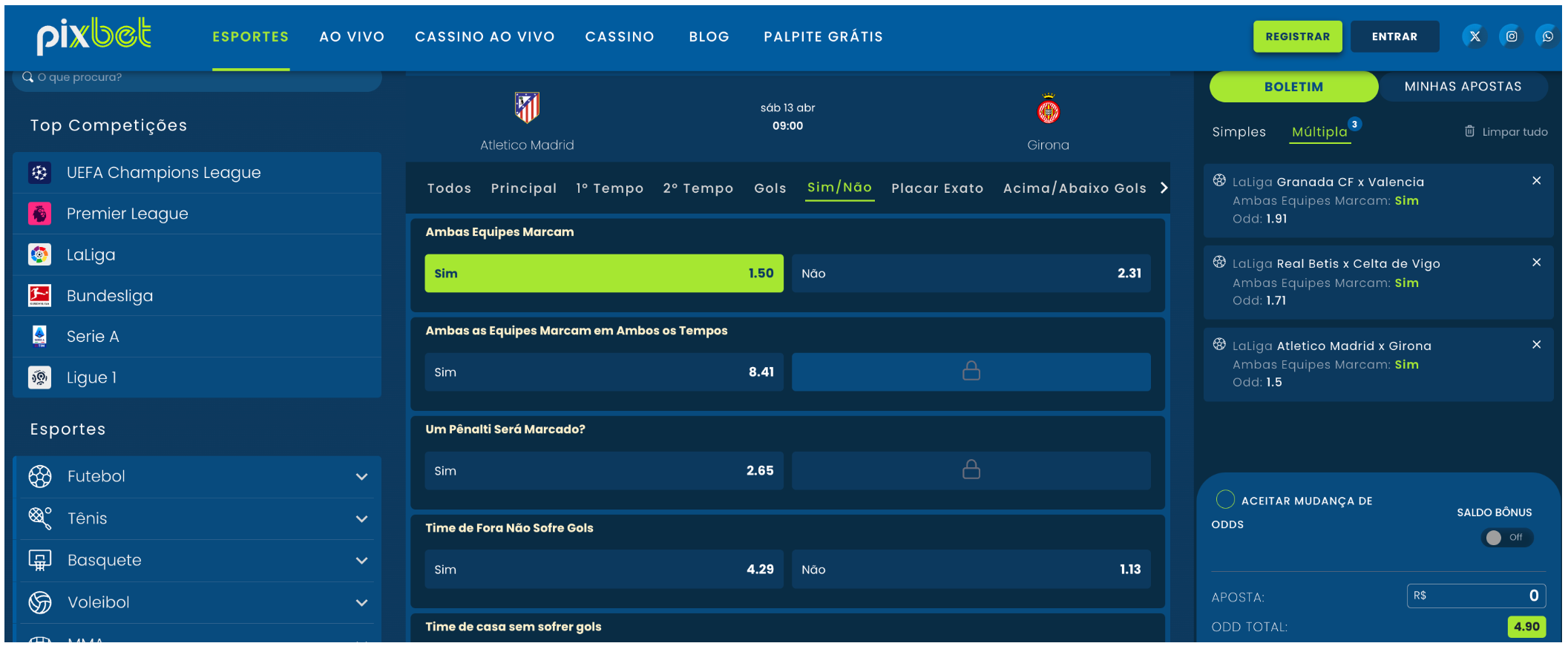This screenshot has width=1568, height=646.
Task: Expand the Voleibol sport chevron
Action: (x=361, y=603)
